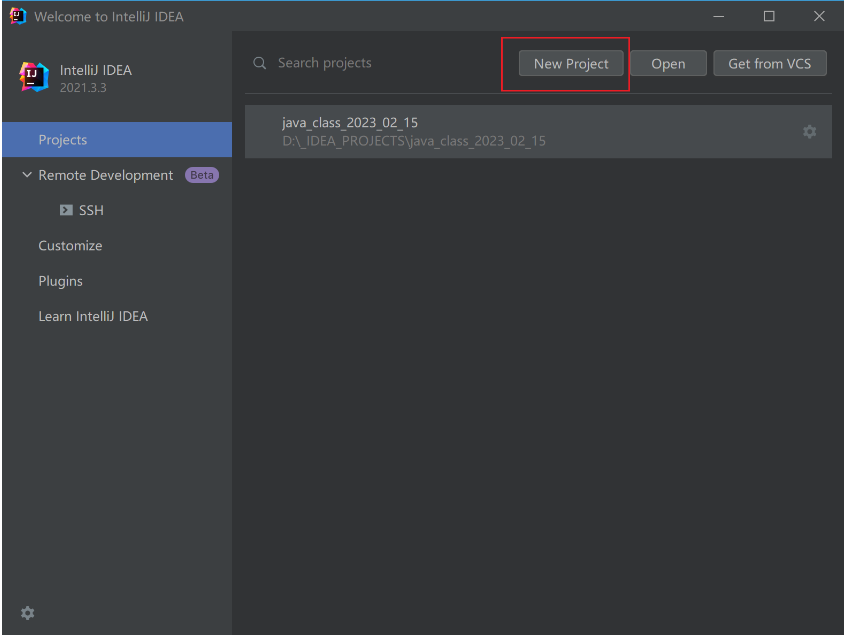
Task: Select the Projects tab in the sidebar
Action: tap(117, 140)
